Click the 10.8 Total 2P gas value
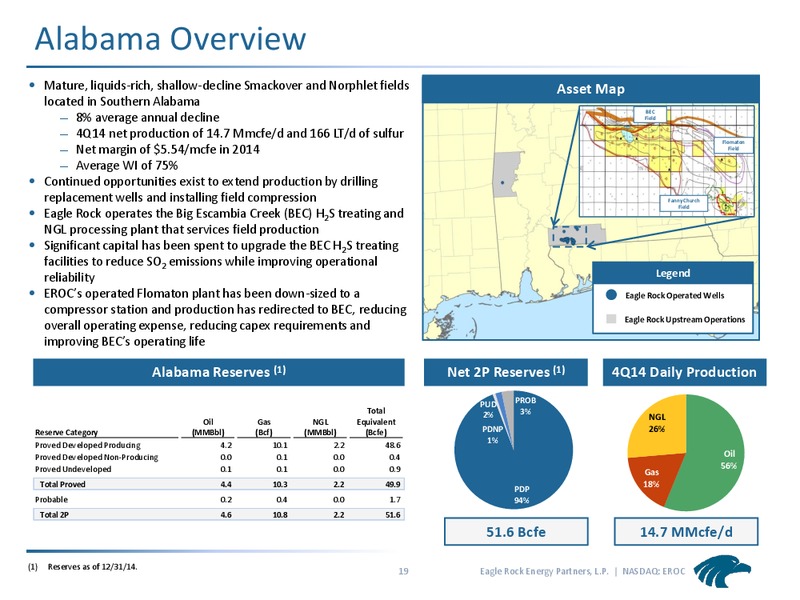Screen dimensions: 800x600 tap(280, 515)
